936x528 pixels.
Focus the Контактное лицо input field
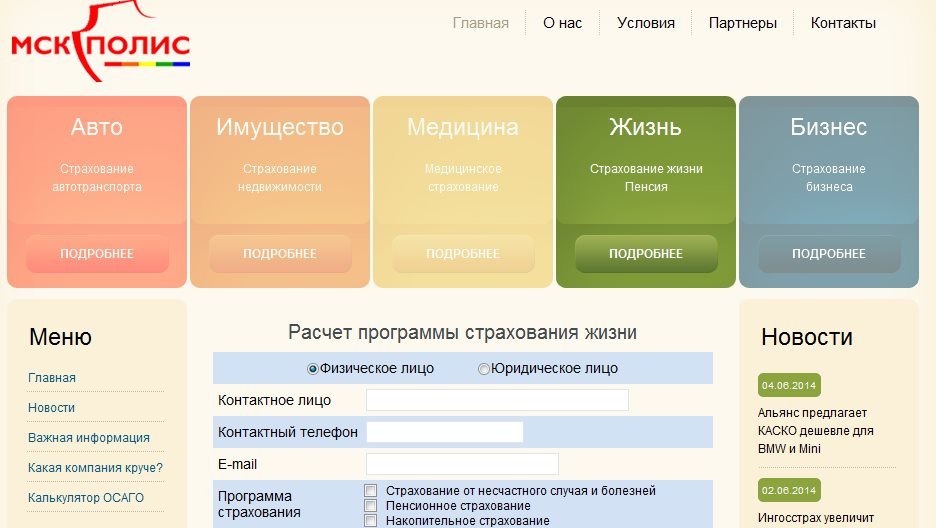tap(497, 400)
